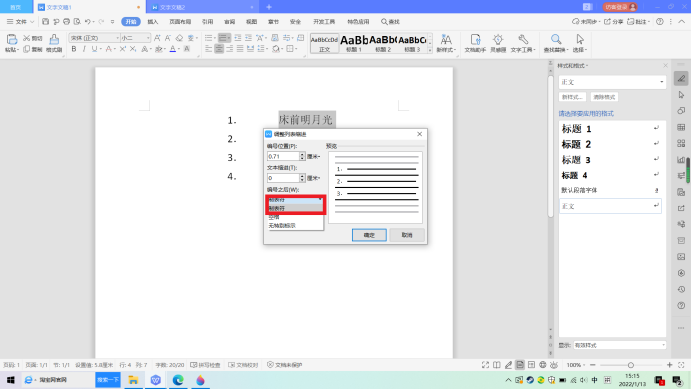Select the Format Painter brush icon
The width and height of the screenshot is (692, 389).
[x=54, y=43]
